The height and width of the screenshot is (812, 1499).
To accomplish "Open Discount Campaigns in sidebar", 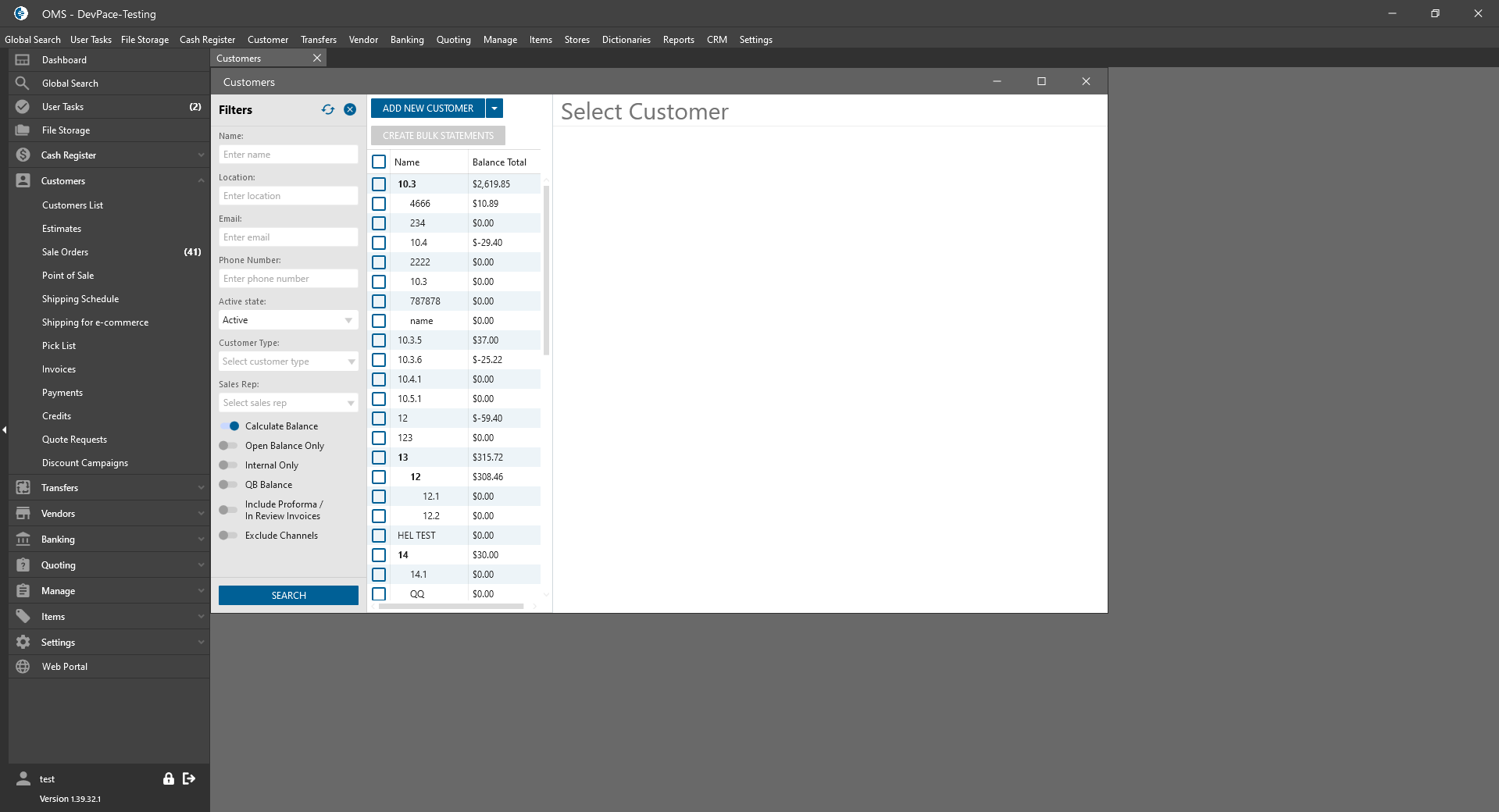I will click(x=85, y=463).
